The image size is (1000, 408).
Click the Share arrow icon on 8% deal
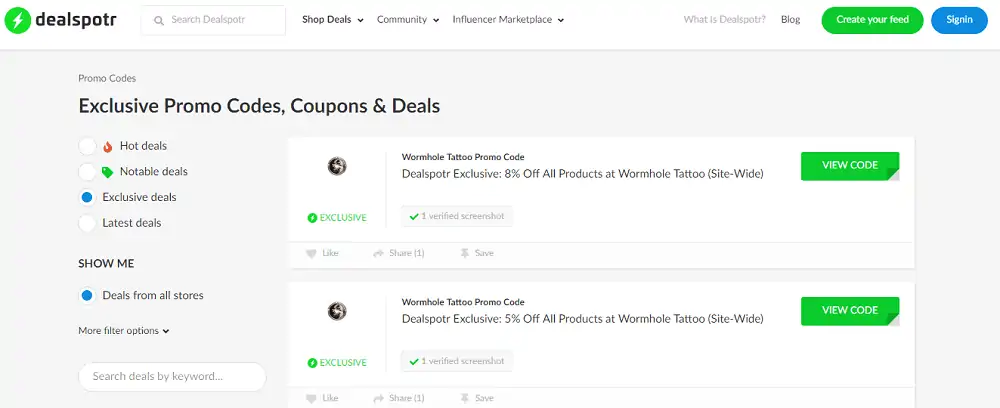point(378,253)
